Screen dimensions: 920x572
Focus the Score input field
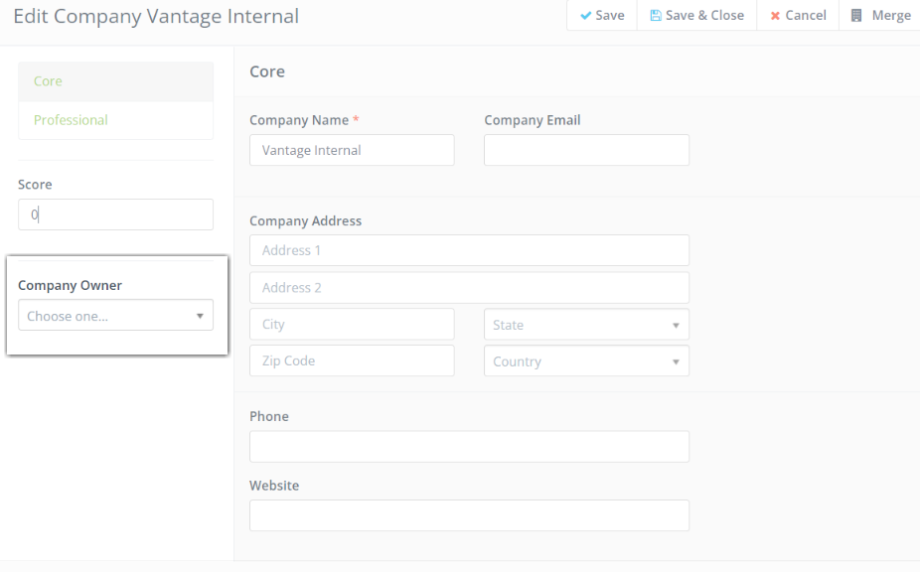pos(116,215)
